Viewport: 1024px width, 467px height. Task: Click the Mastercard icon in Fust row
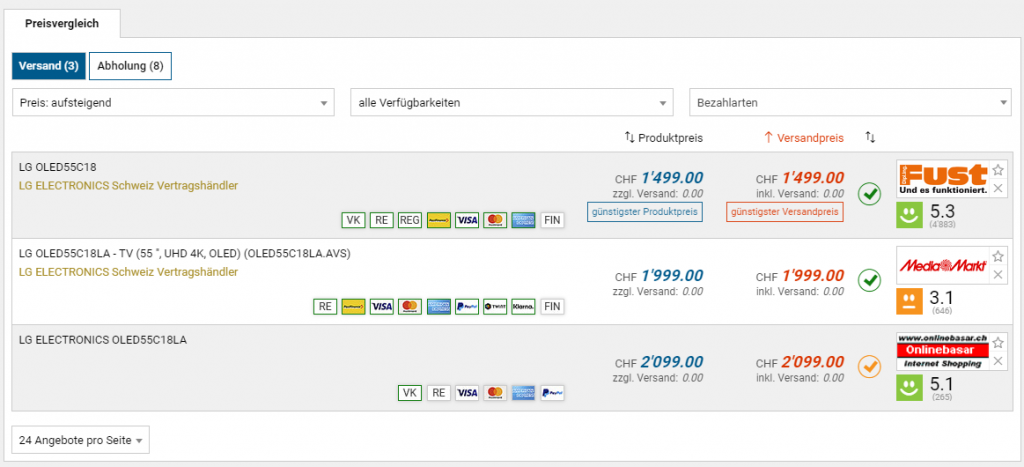495,220
